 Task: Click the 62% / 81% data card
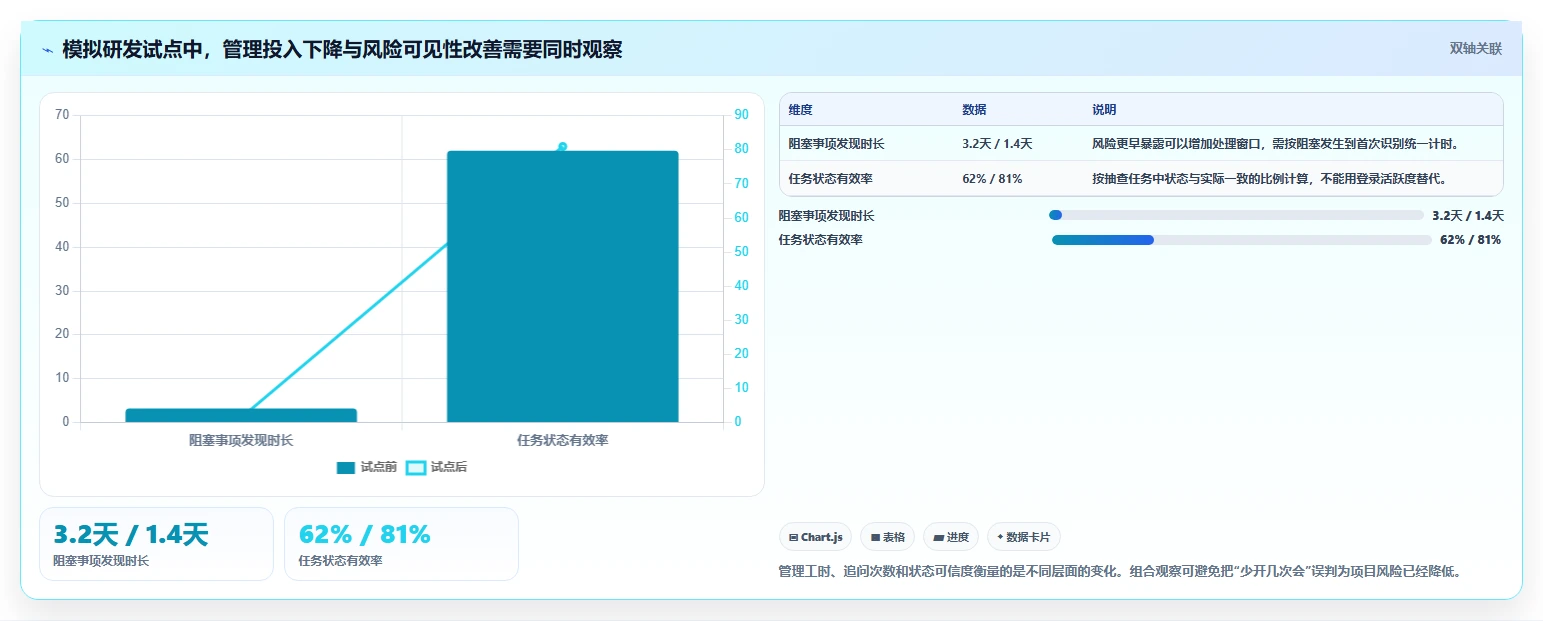(x=401, y=544)
